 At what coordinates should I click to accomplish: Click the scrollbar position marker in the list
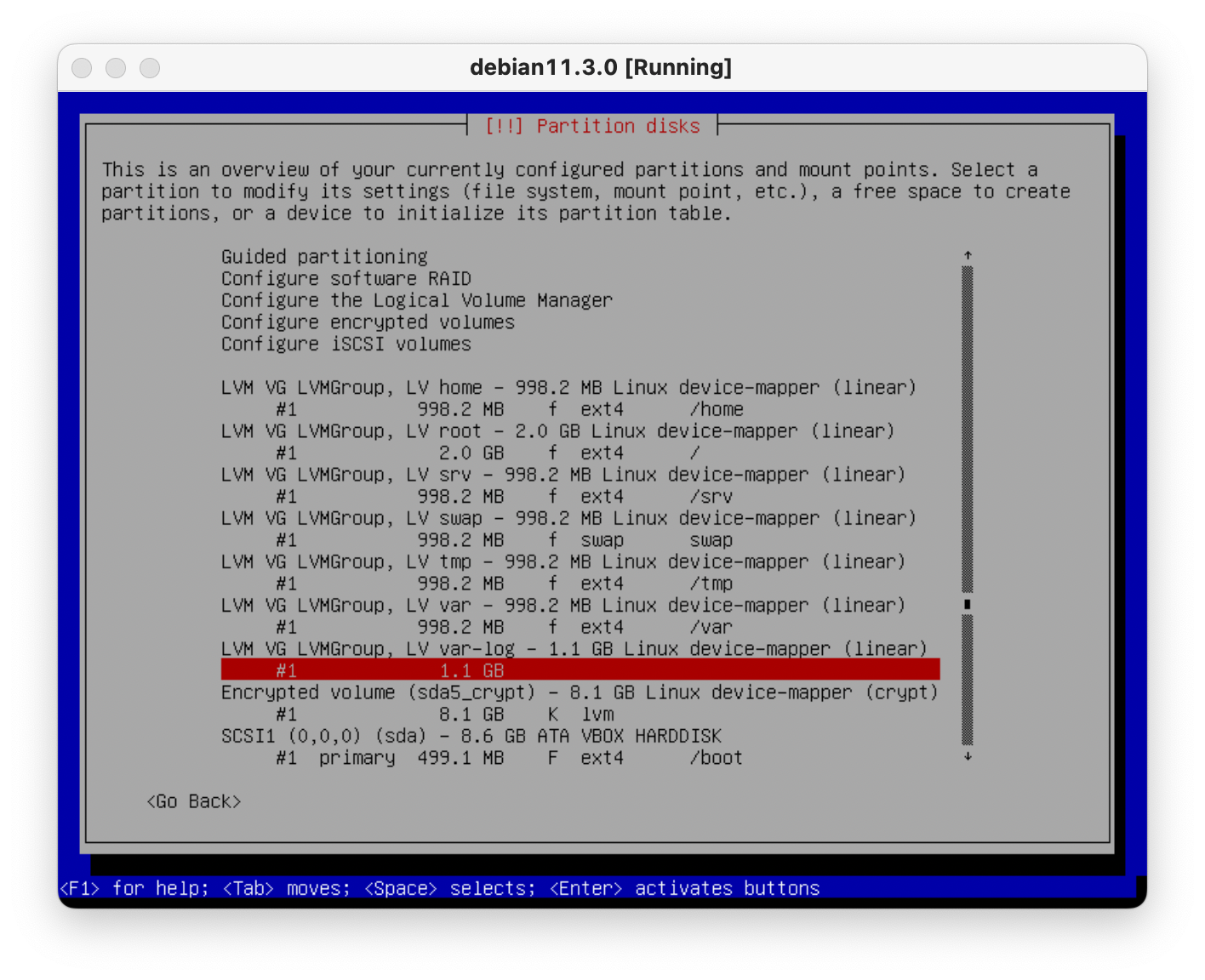click(x=968, y=604)
